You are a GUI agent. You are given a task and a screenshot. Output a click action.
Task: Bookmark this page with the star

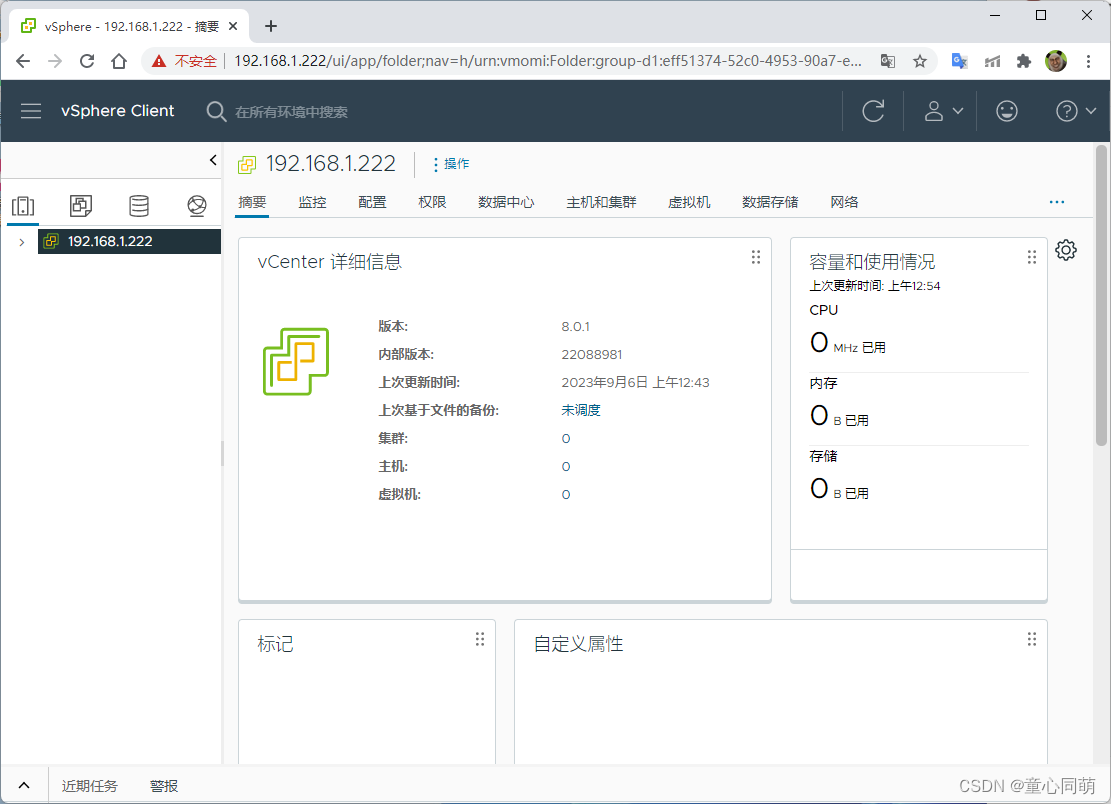pyautogui.click(x=920, y=61)
